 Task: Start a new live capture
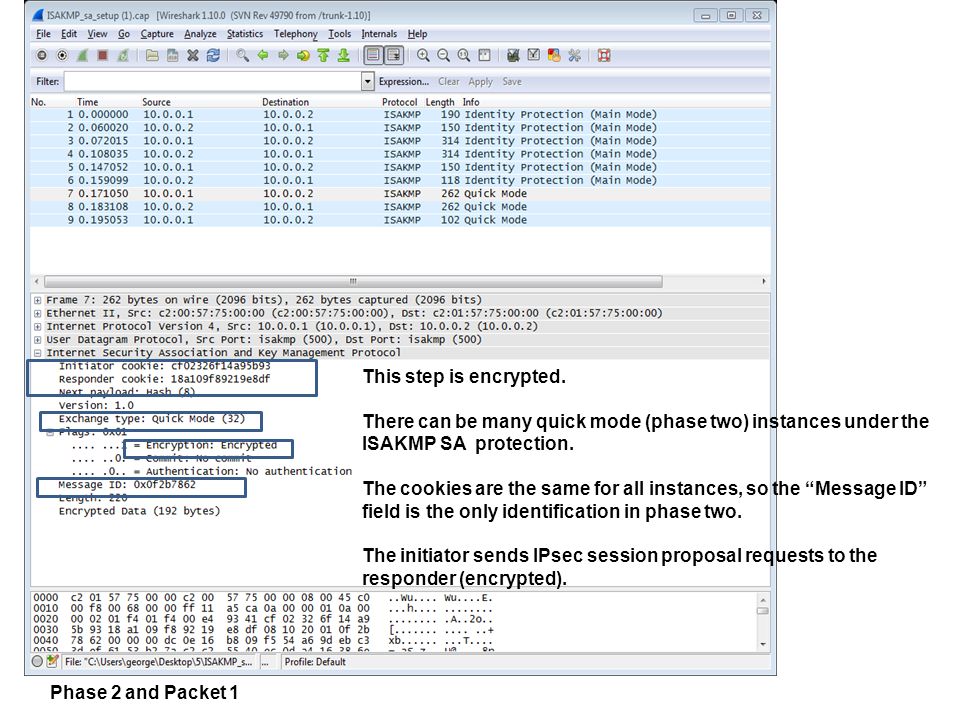click(x=82, y=56)
